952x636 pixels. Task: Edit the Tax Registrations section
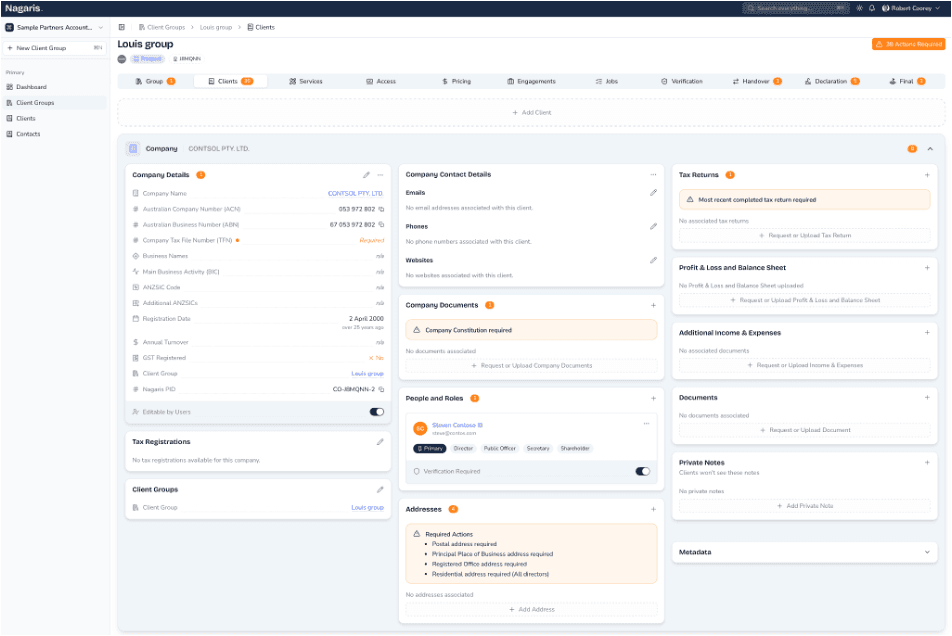[x=380, y=441]
